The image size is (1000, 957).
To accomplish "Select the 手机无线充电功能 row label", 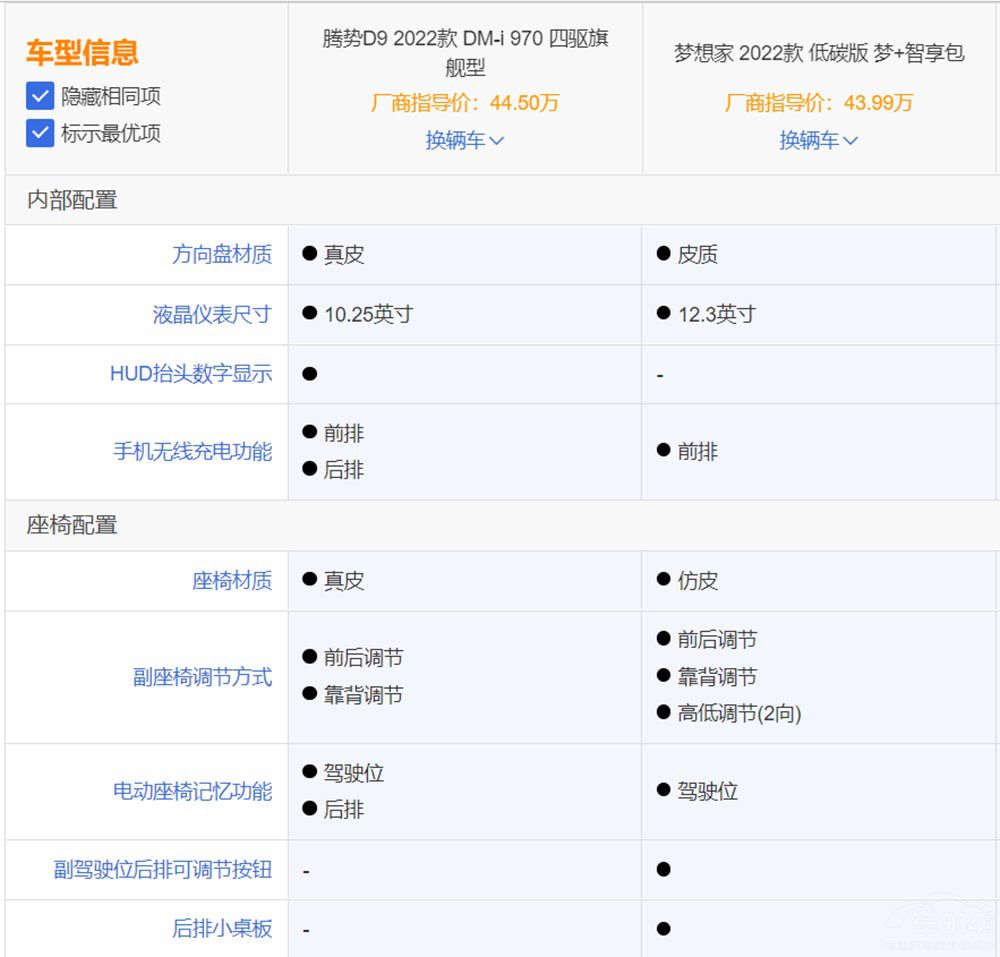I will pos(192,452).
